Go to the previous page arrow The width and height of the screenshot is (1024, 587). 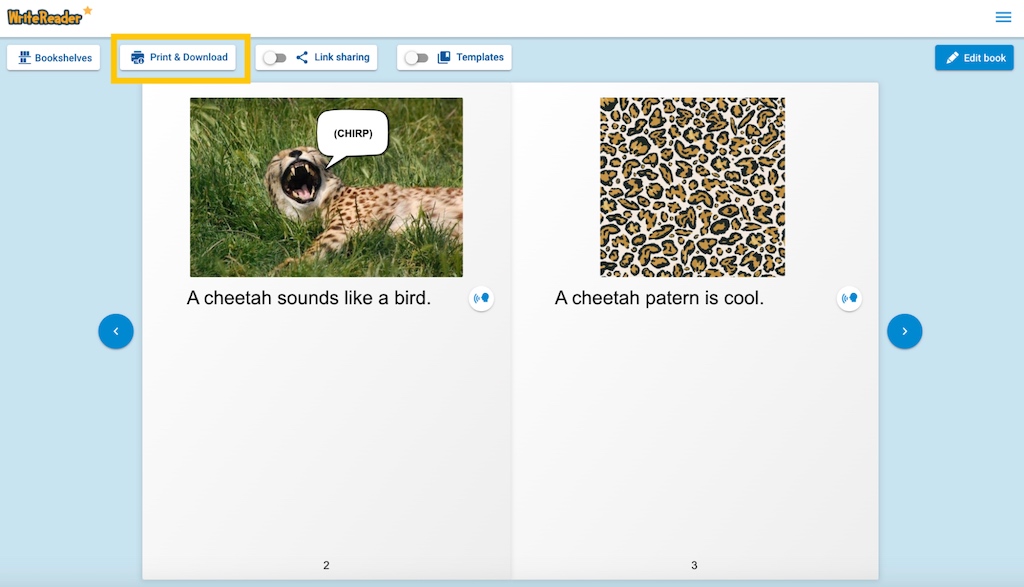click(x=116, y=331)
